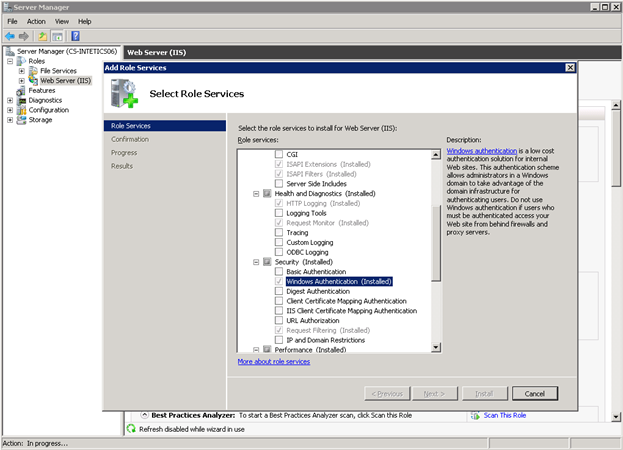Collapse the Security group in role services
Viewport: 623px width, 450px height.
[256, 262]
